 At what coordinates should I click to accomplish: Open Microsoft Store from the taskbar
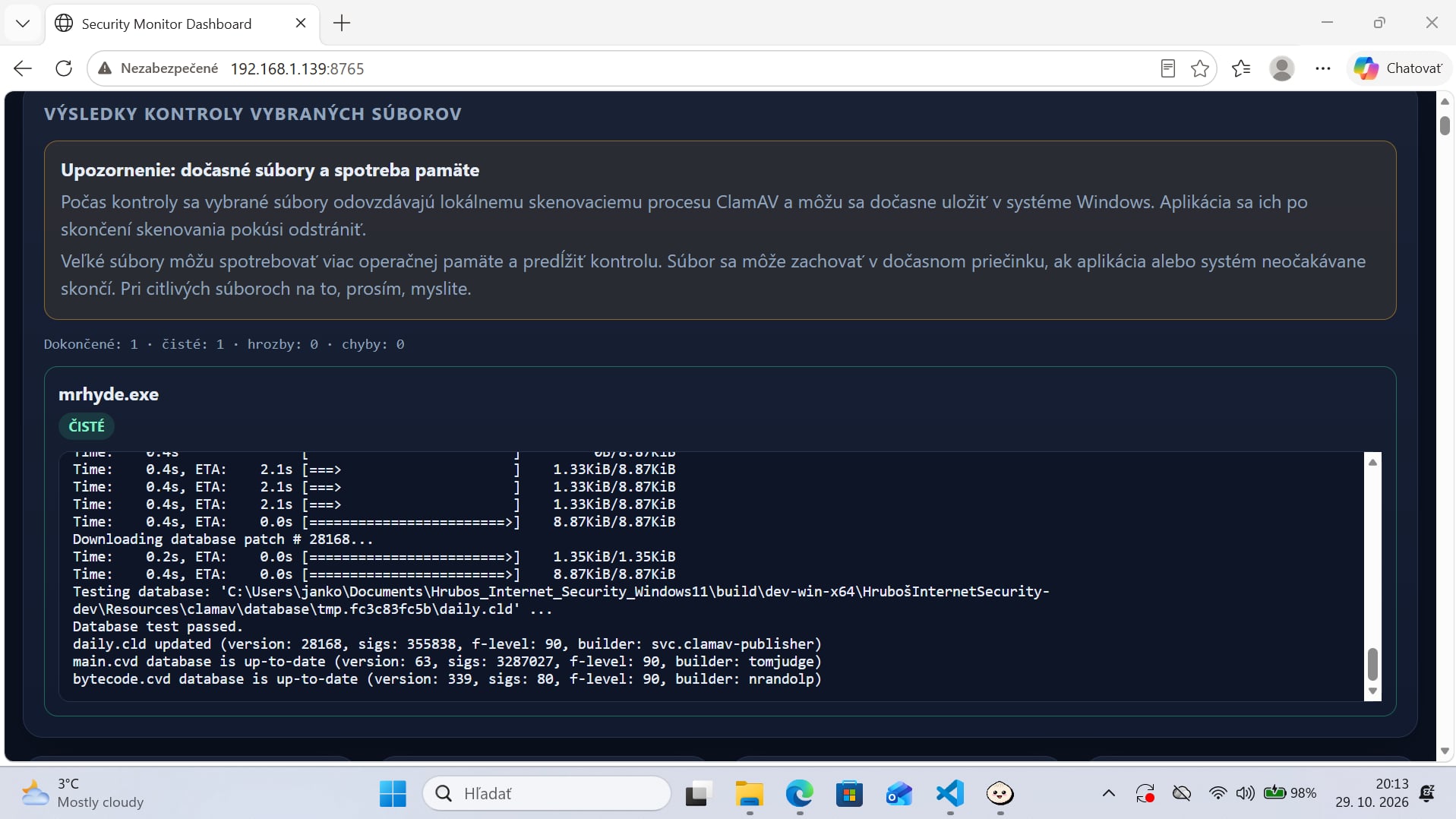tap(849, 794)
